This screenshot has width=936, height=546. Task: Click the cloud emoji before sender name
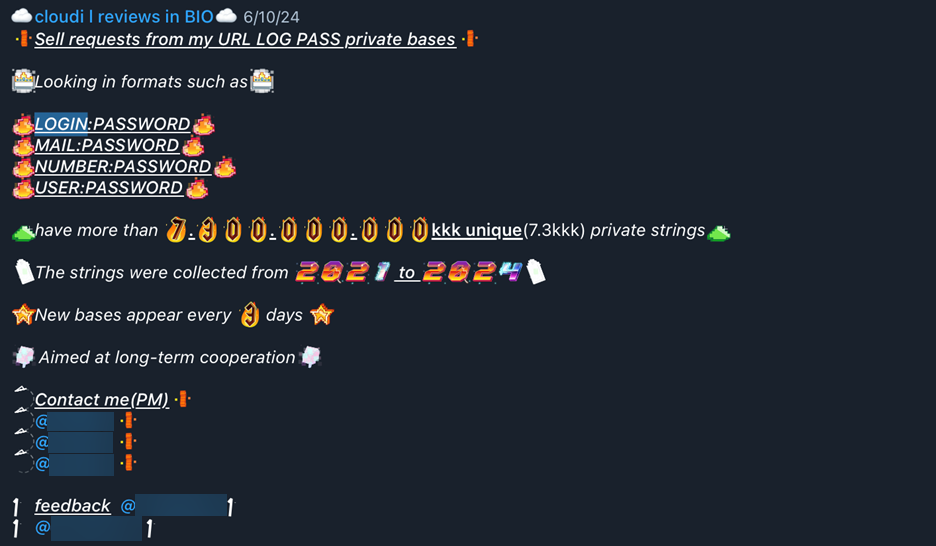[22, 16]
